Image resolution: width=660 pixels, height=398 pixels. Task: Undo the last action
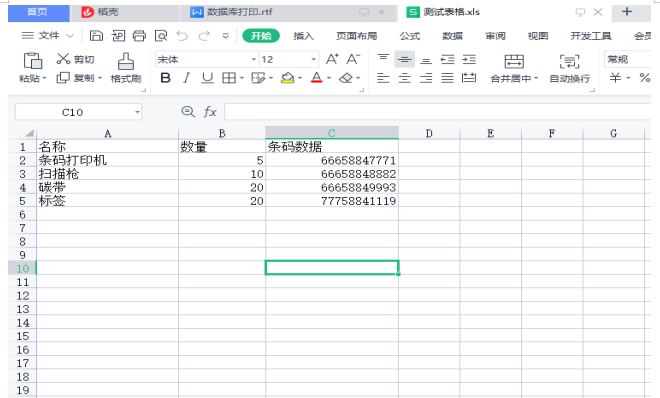[182, 36]
